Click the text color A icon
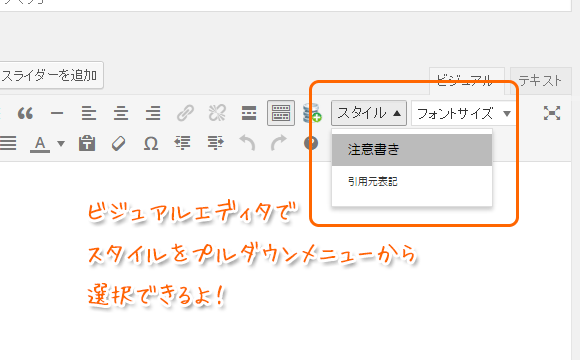Screen dimensions: 580x360 click(40, 144)
